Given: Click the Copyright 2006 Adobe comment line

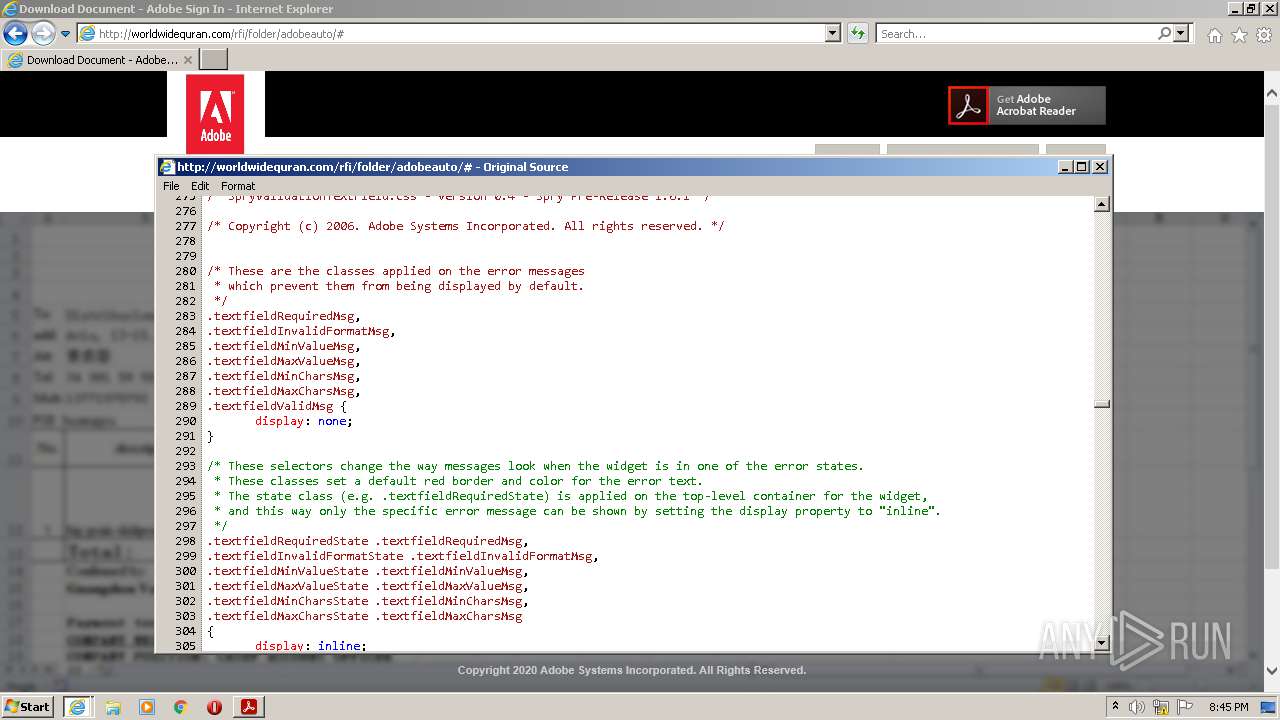Looking at the screenshot, I should pos(466,226).
